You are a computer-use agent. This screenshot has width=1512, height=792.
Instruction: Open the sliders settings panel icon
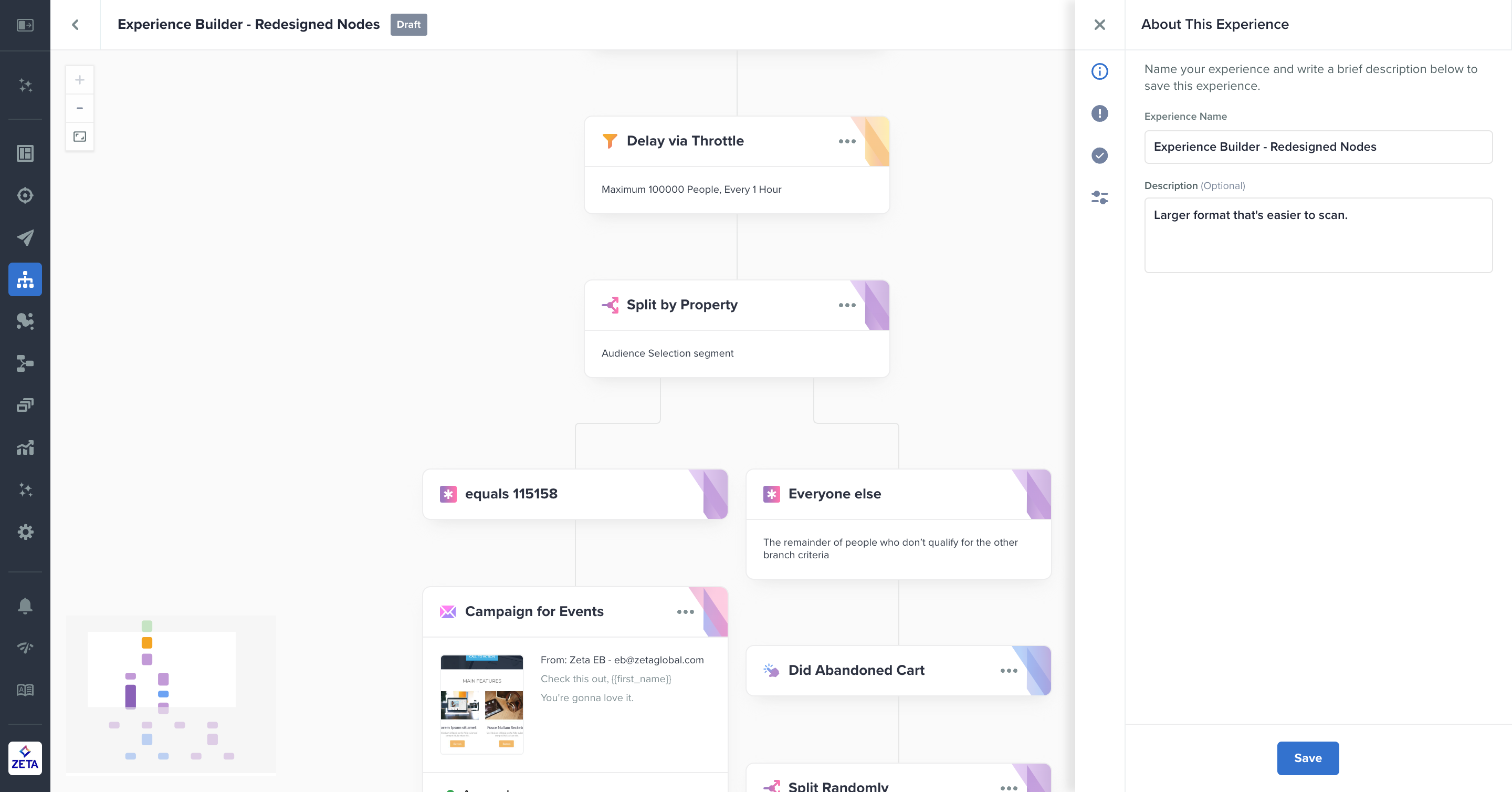1099,197
